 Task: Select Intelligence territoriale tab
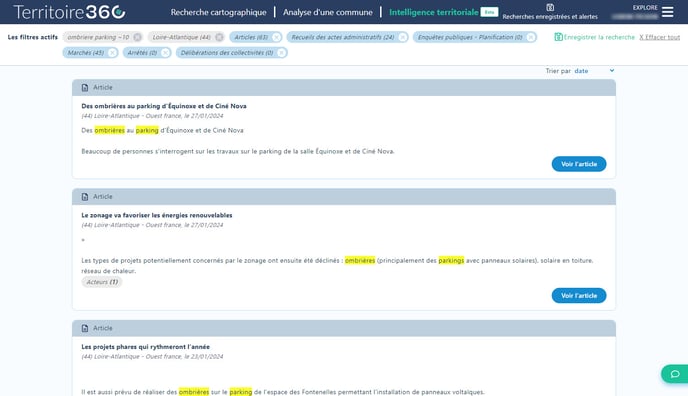coord(434,12)
